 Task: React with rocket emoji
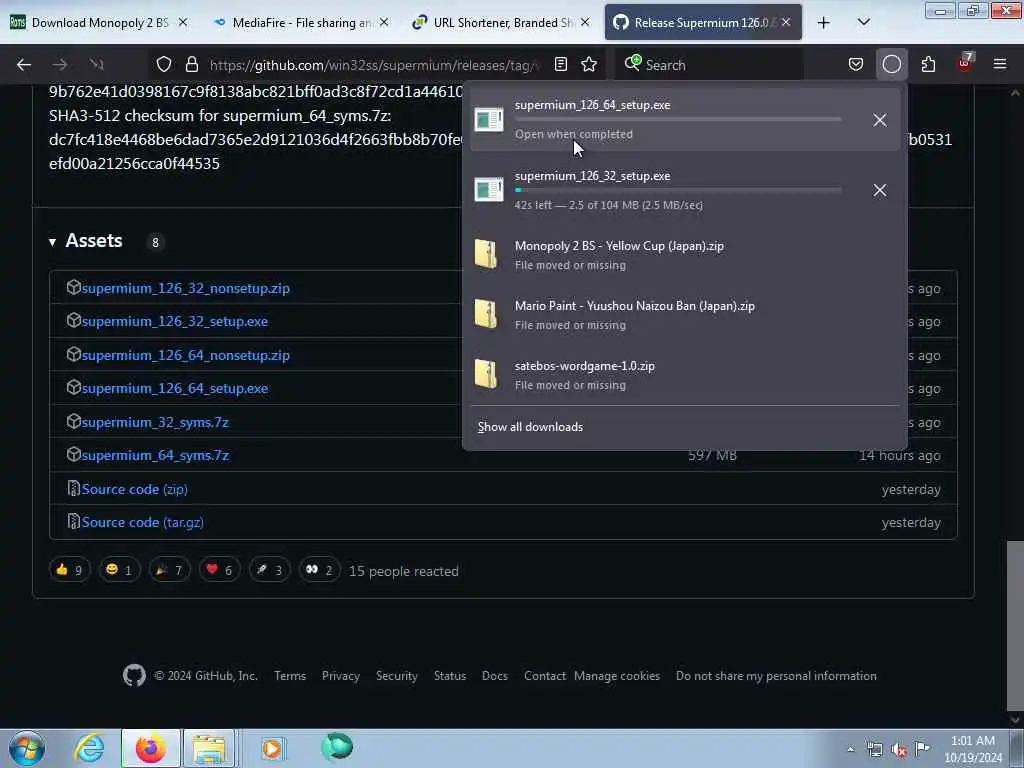coord(269,570)
